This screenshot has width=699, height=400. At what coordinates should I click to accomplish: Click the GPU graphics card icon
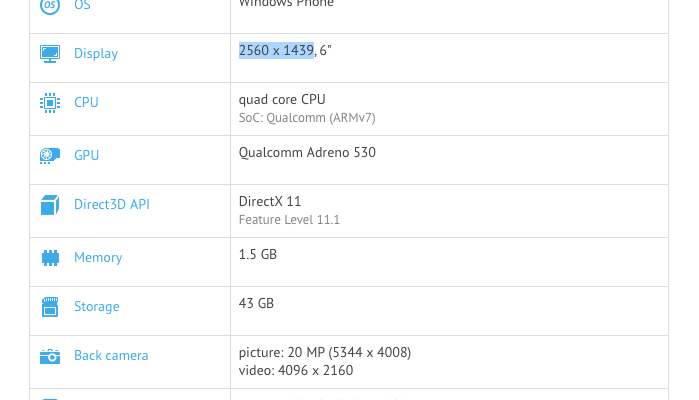tap(49, 155)
